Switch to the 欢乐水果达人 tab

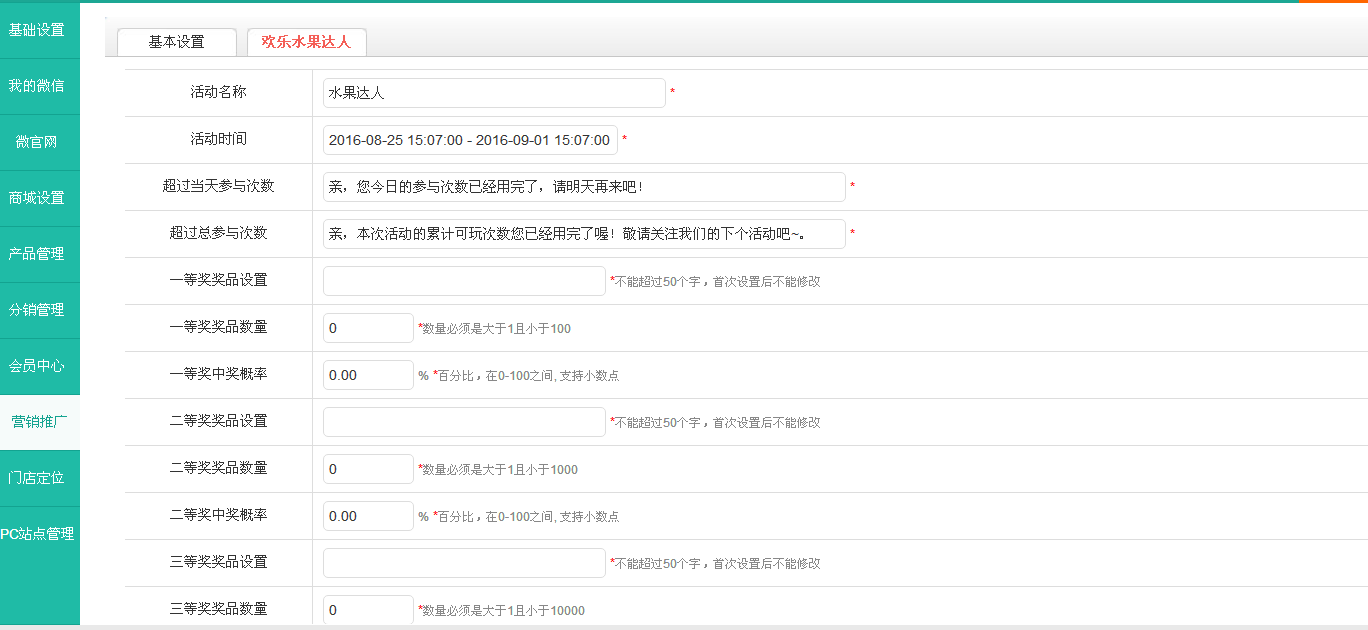tap(307, 42)
